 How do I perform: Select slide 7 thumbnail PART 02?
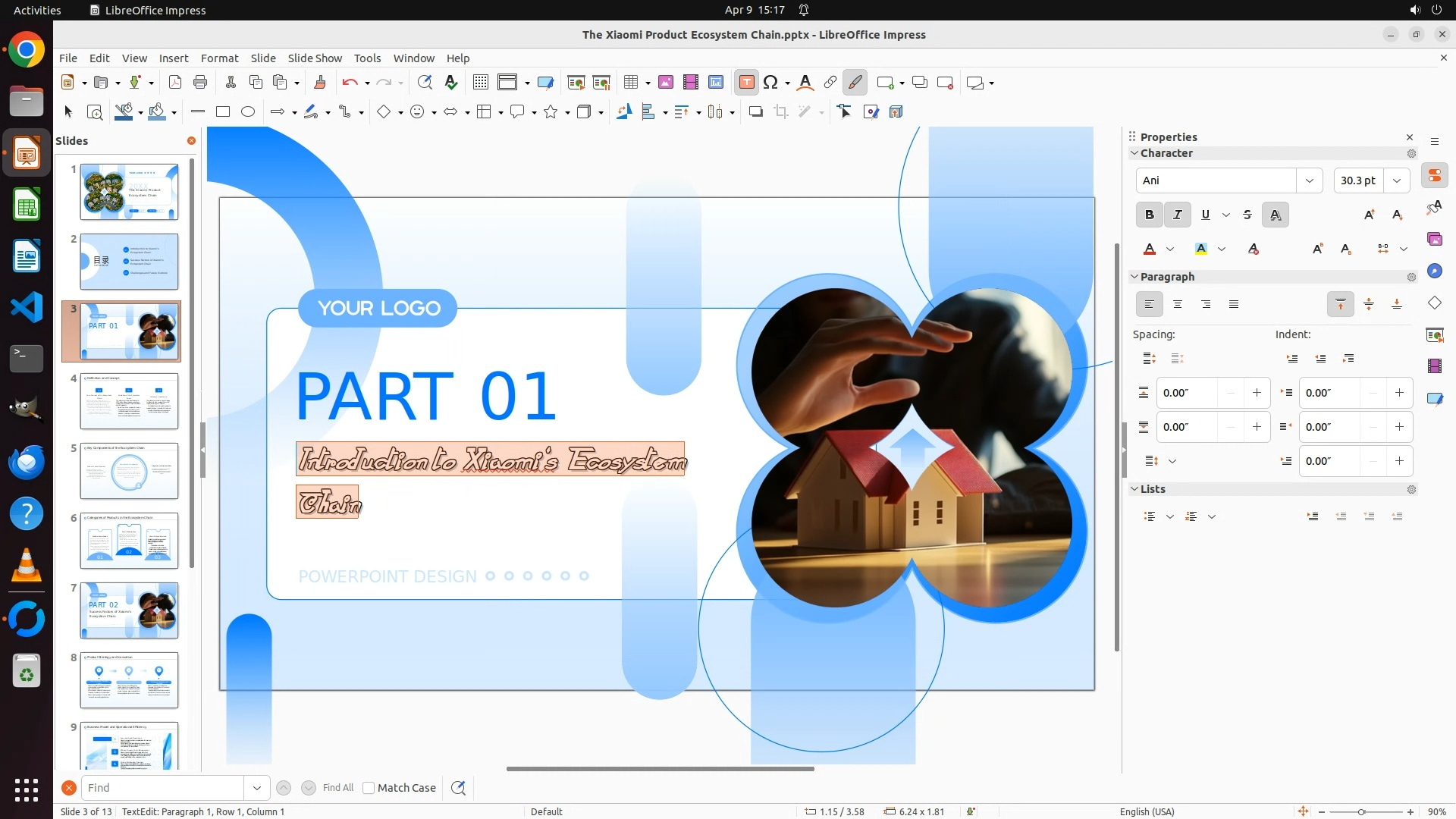coord(129,610)
